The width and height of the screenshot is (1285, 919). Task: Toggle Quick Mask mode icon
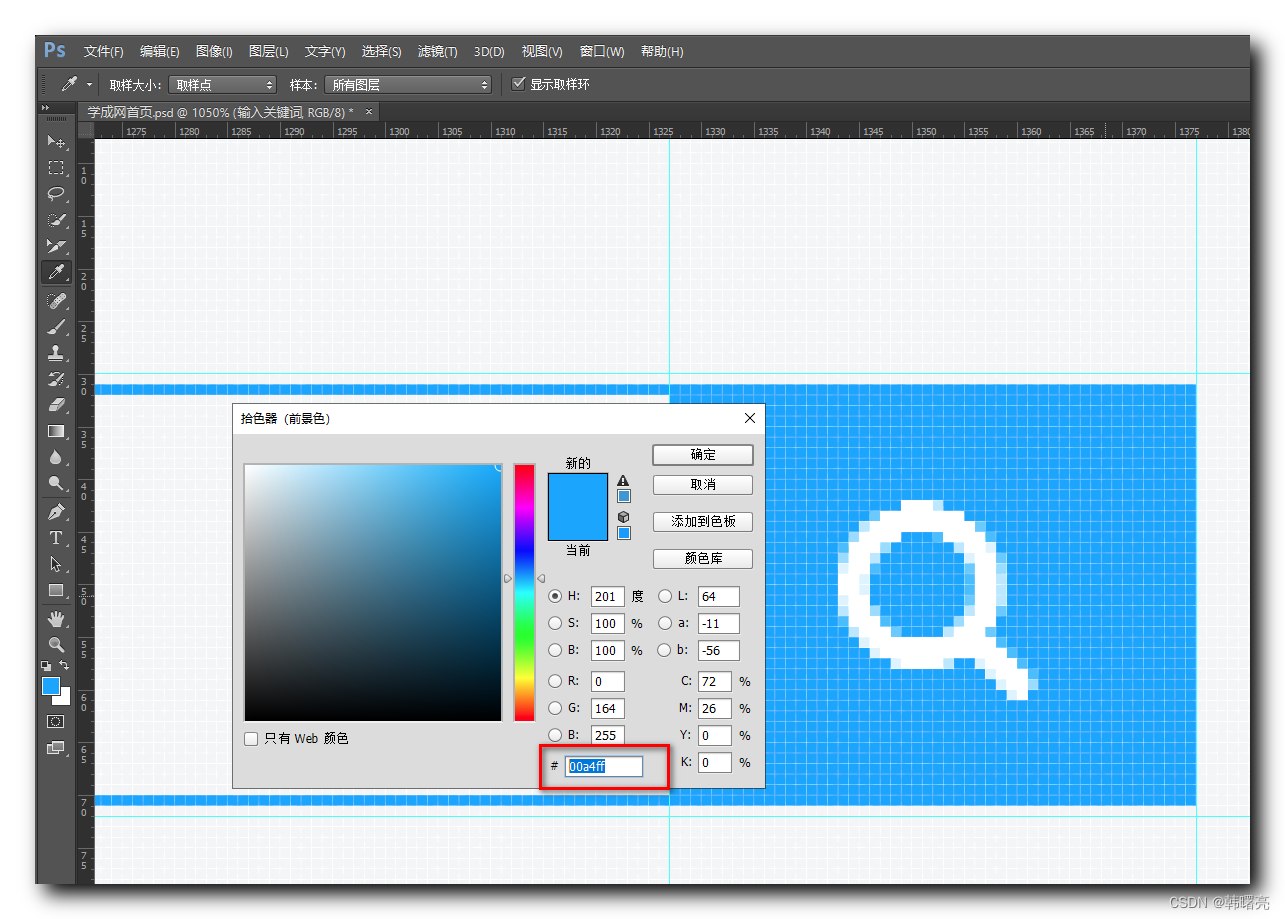(x=56, y=721)
